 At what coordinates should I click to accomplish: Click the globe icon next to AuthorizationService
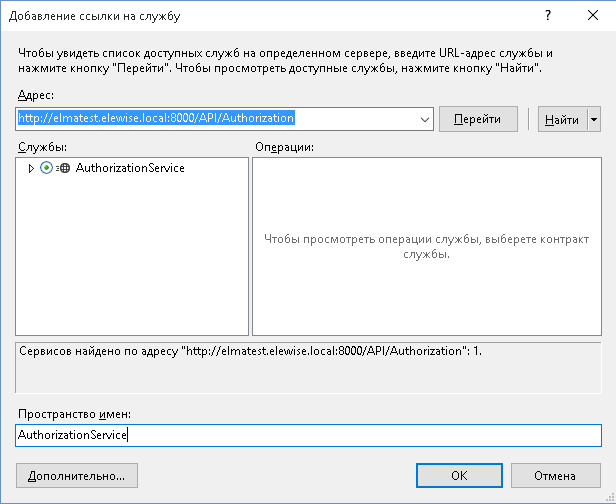(64, 168)
